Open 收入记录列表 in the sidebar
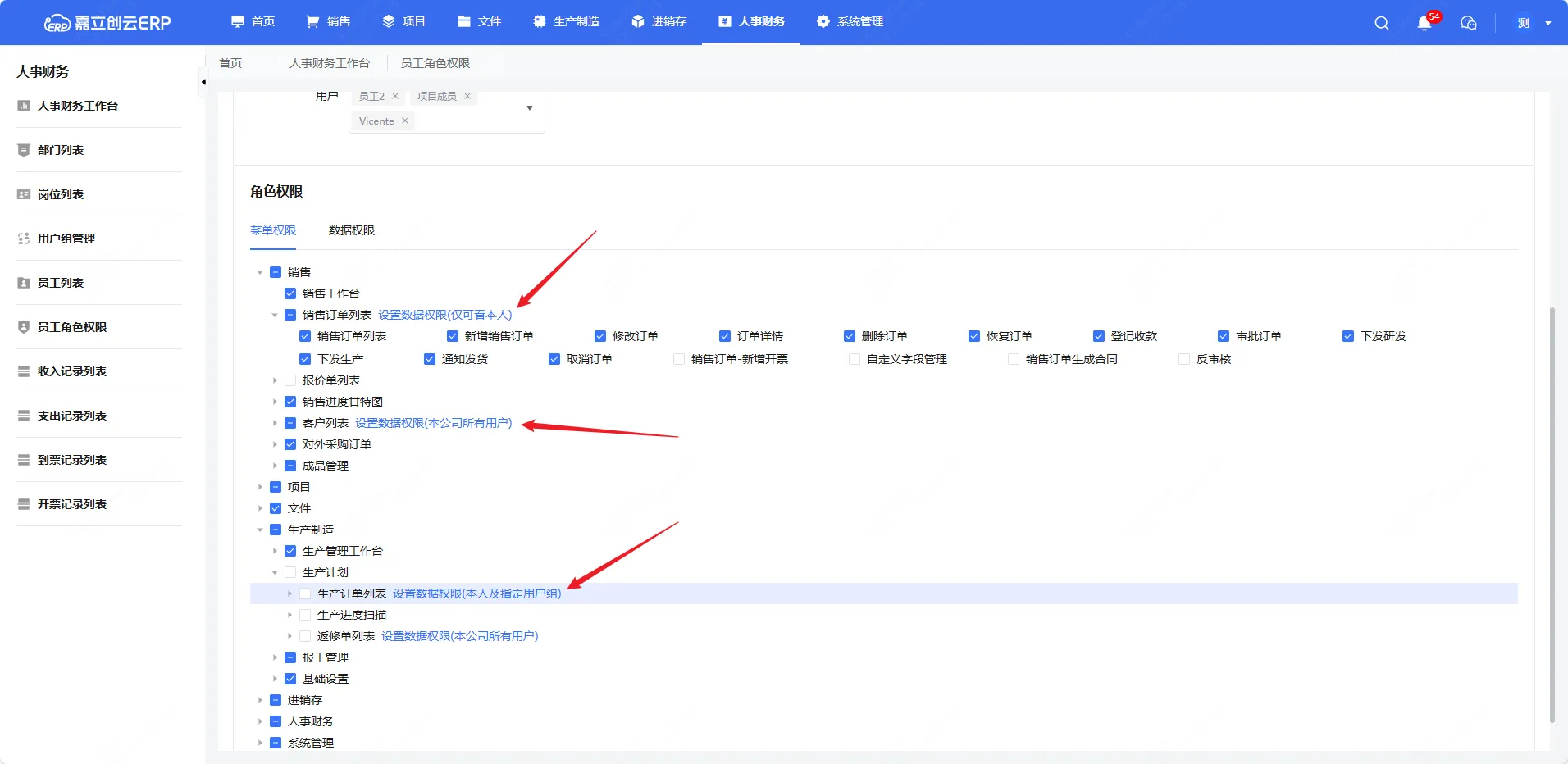This screenshot has width=1568, height=764. click(72, 371)
